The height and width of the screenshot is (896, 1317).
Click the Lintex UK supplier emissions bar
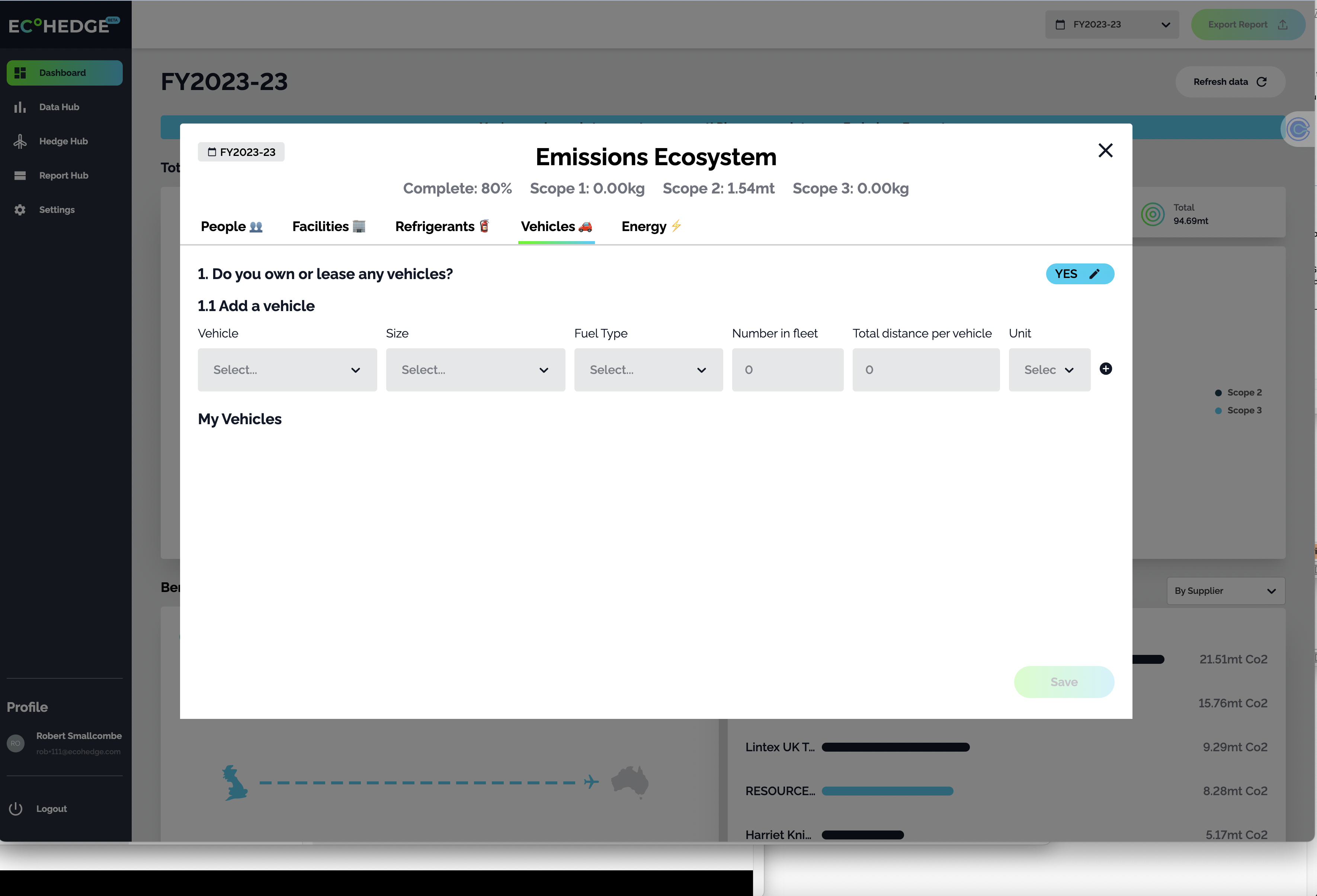(895, 747)
